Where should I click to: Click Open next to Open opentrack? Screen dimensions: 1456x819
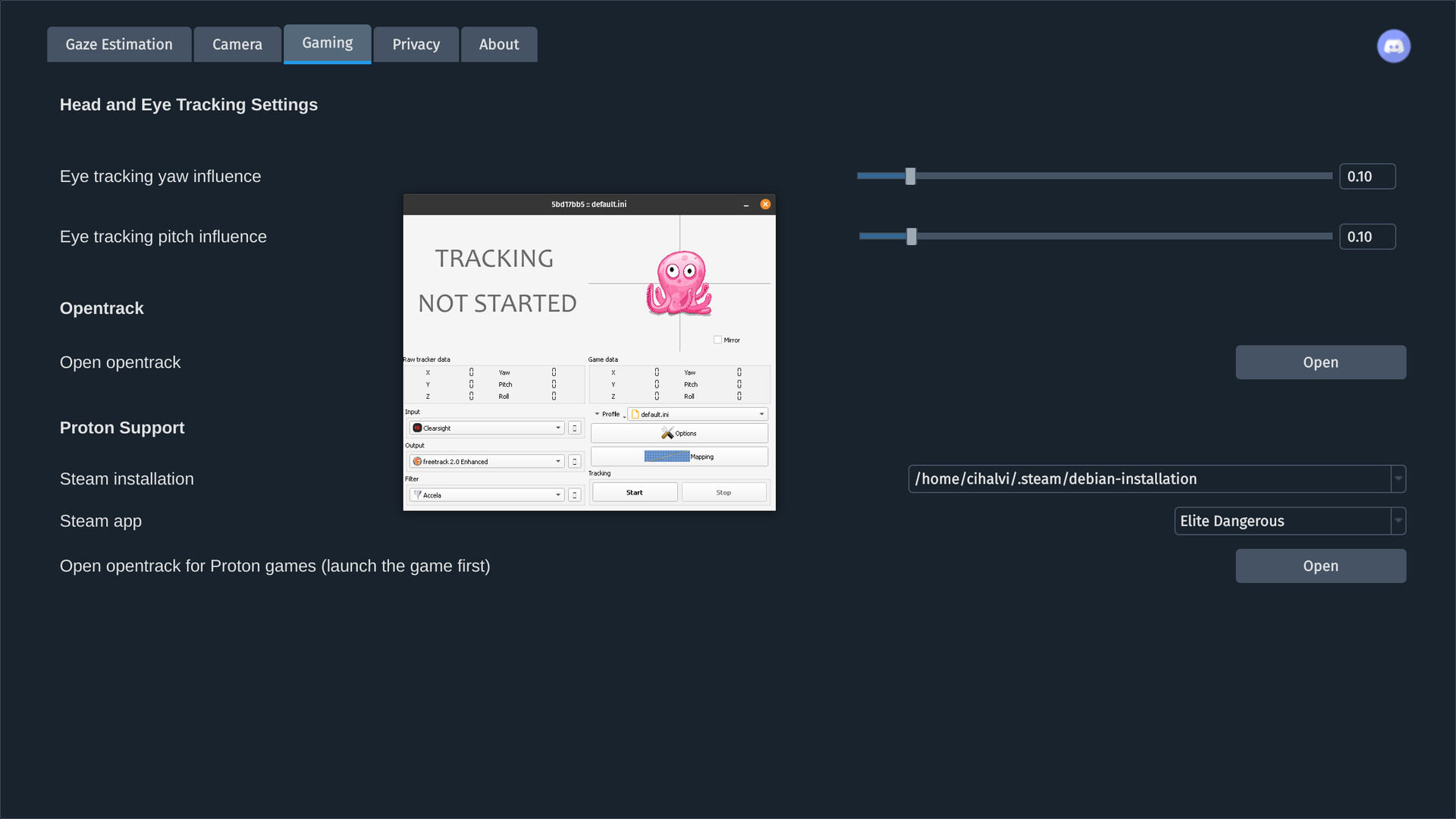click(x=1320, y=362)
